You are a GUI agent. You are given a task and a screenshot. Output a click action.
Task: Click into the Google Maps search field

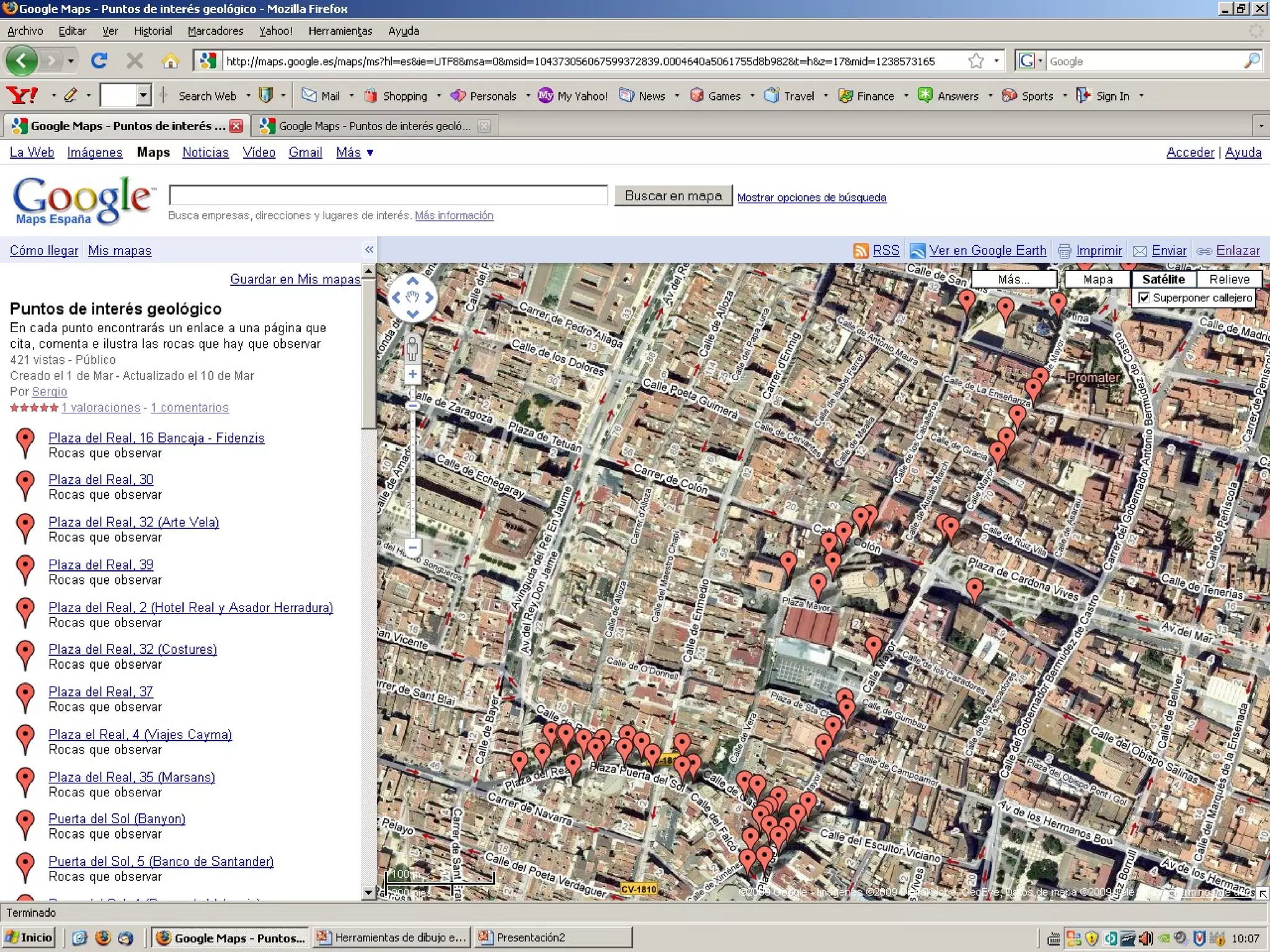coord(388,195)
